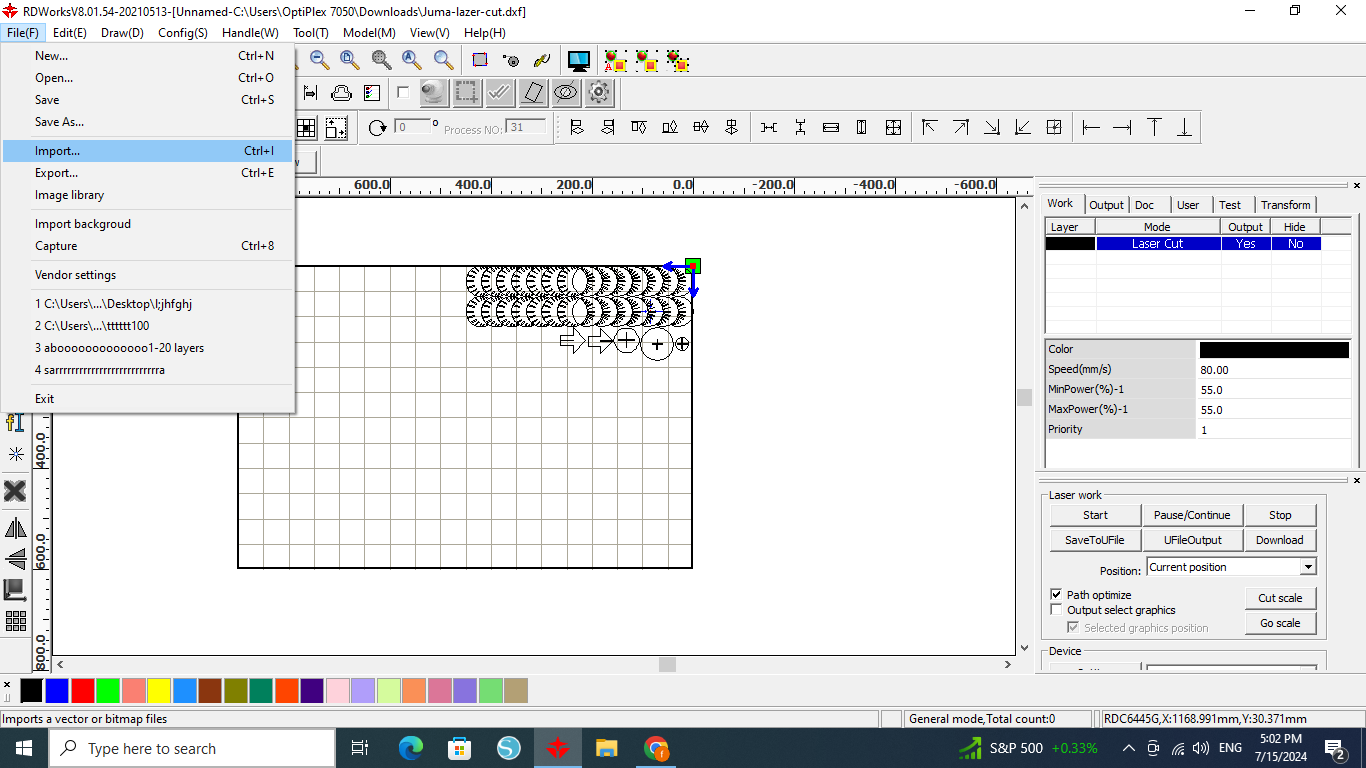Open Vendor settings from the File menu
This screenshot has width=1366, height=768.
coord(148,275)
